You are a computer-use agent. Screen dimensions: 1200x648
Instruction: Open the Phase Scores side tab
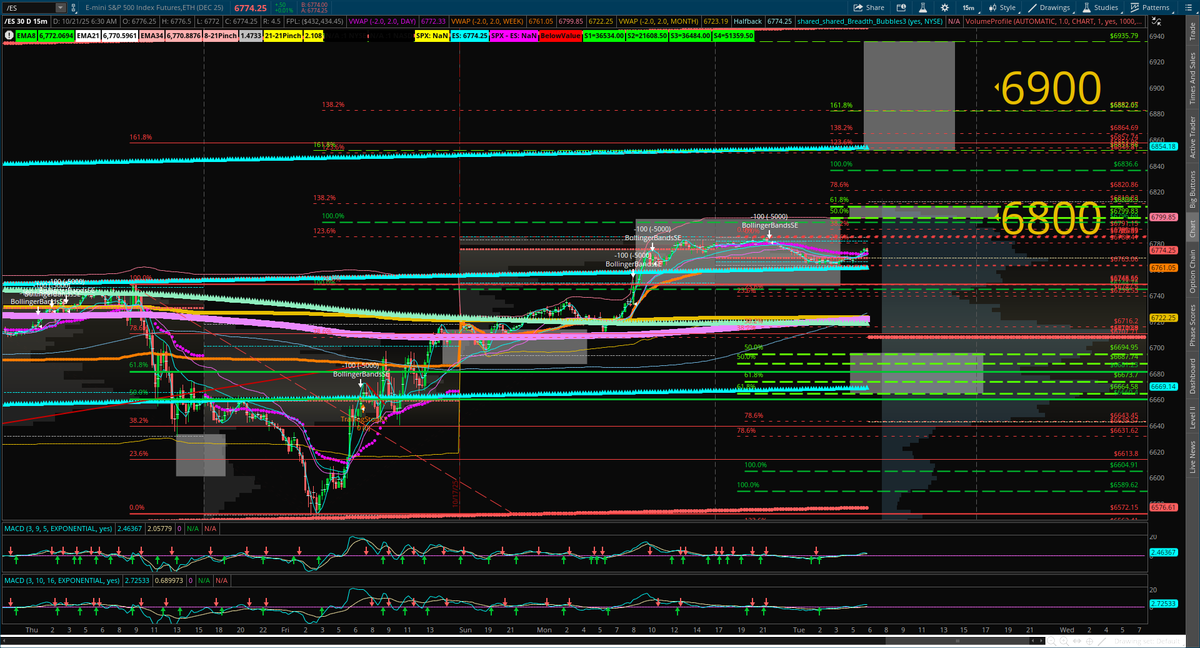(1192, 327)
